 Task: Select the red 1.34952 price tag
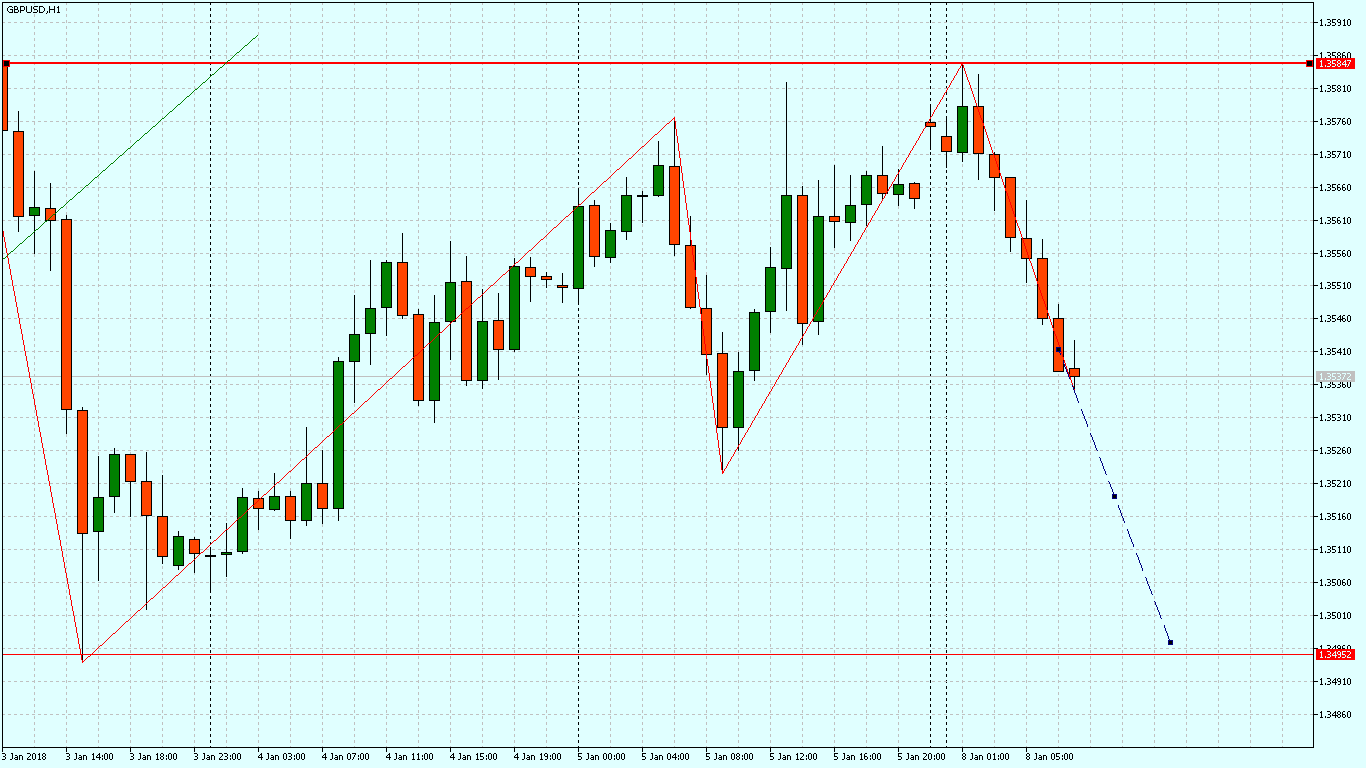pyautogui.click(x=1335, y=654)
